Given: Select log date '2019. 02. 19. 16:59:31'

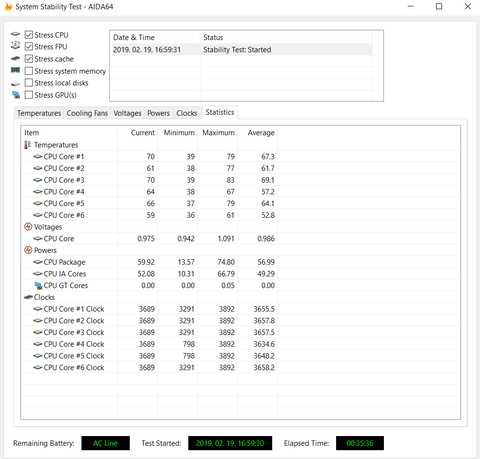Looking at the screenshot, I should pyautogui.click(x=147, y=50).
